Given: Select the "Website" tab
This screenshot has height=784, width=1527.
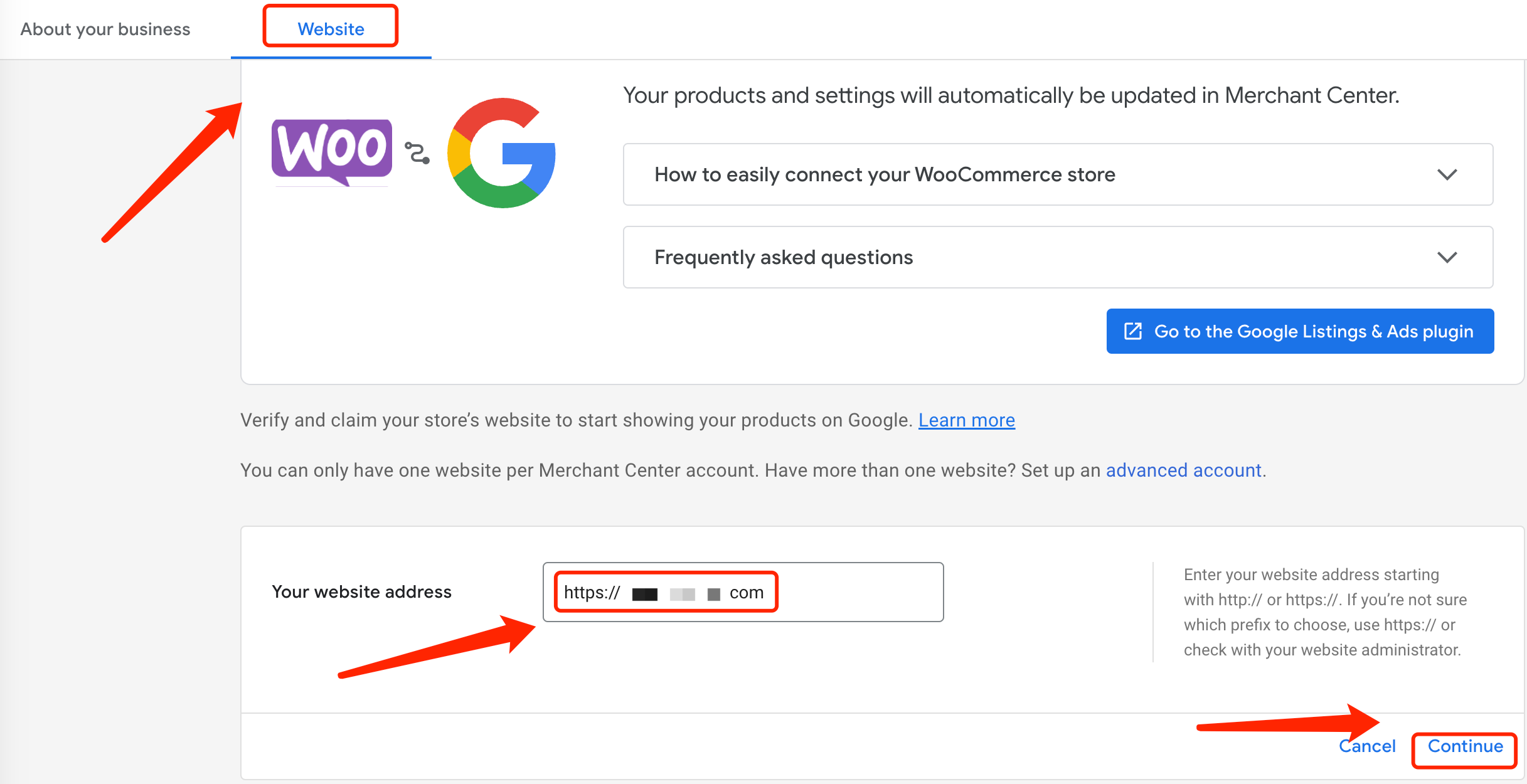Looking at the screenshot, I should tap(330, 28).
